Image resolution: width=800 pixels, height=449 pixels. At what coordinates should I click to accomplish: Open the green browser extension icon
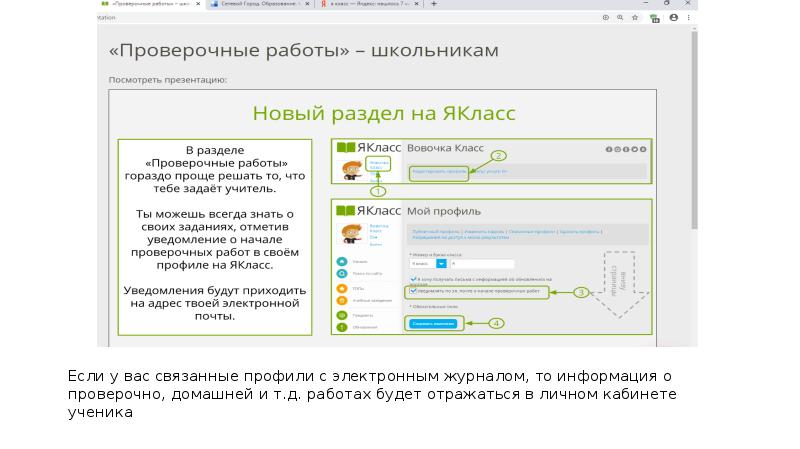click(x=655, y=18)
